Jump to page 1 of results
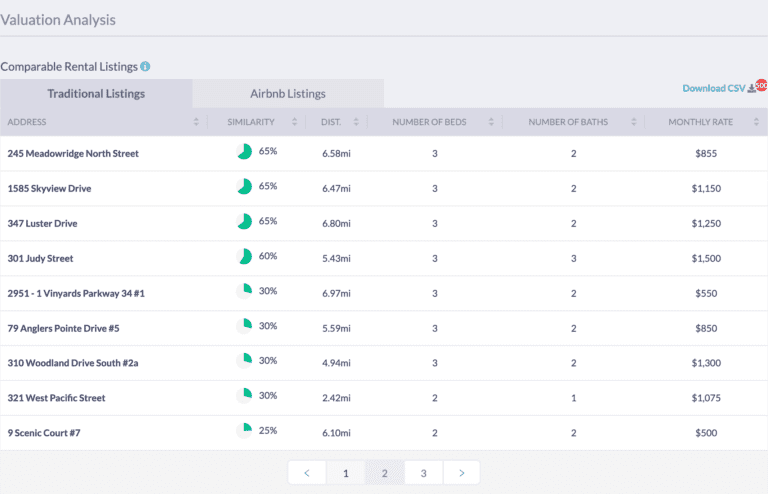 pos(346,473)
